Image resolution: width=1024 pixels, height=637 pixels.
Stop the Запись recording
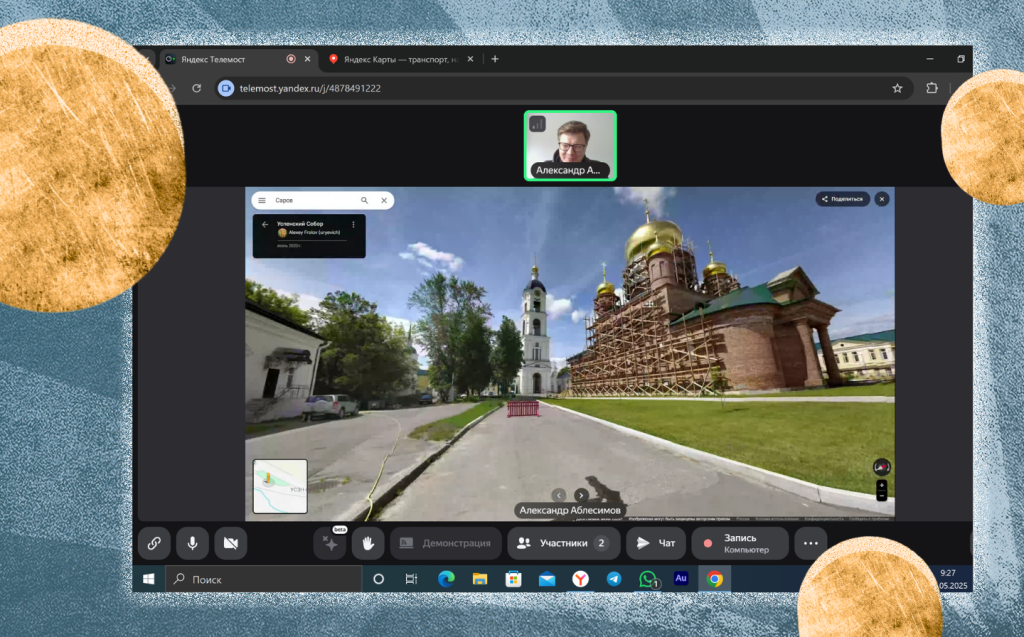[x=740, y=543]
